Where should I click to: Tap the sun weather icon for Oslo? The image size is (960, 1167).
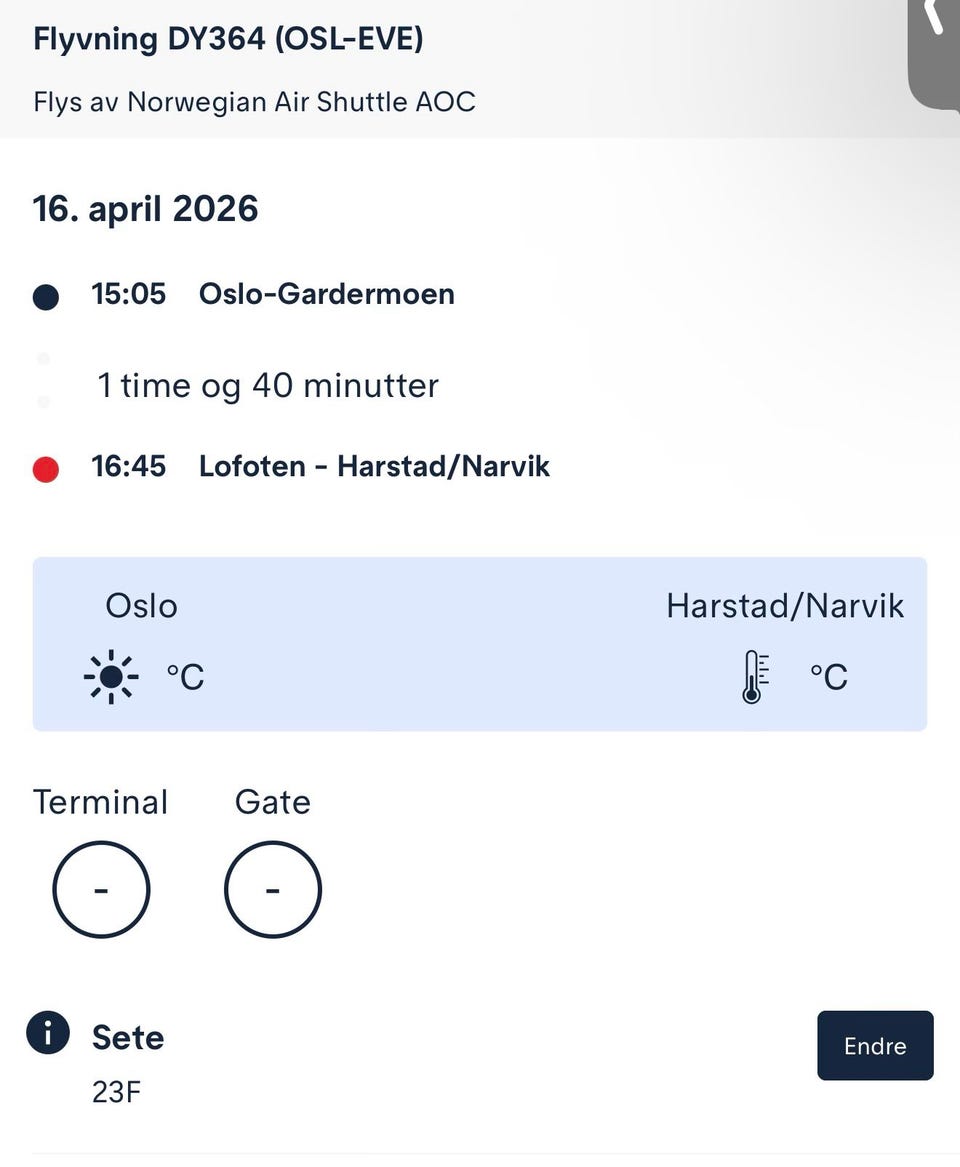[111, 677]
